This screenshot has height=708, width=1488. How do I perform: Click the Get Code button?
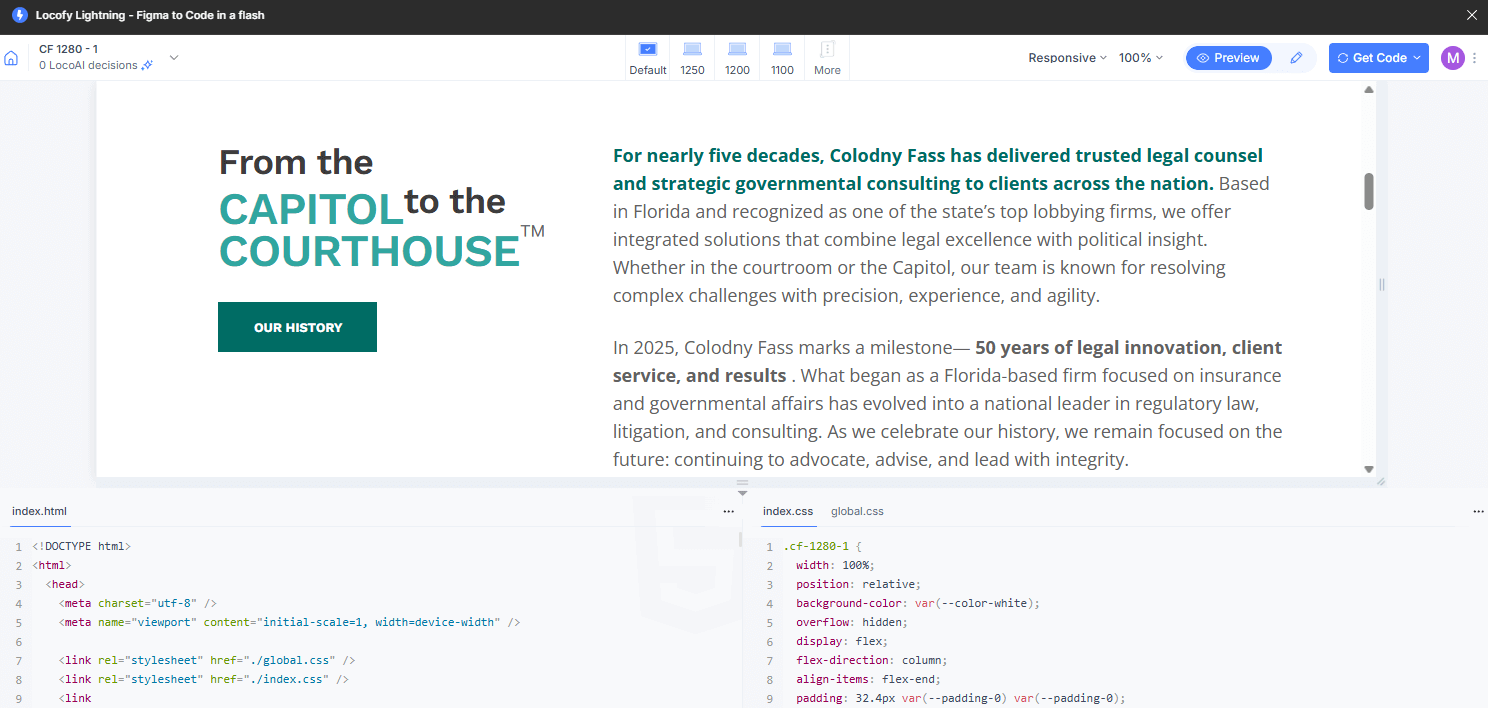(x=1378, y=58)
